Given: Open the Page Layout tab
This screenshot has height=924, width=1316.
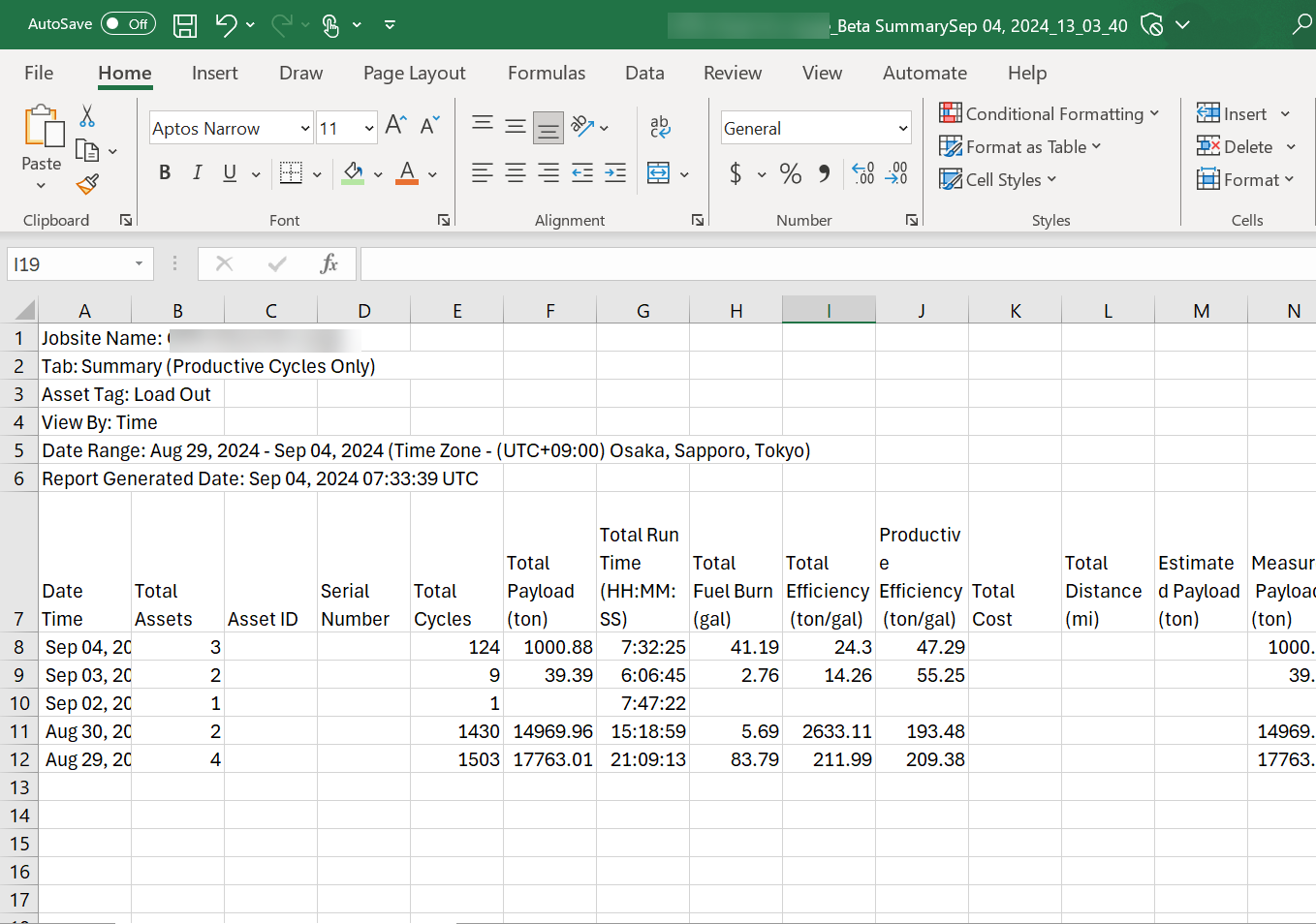Looking at the screenshot, I should tap(414, 73).
